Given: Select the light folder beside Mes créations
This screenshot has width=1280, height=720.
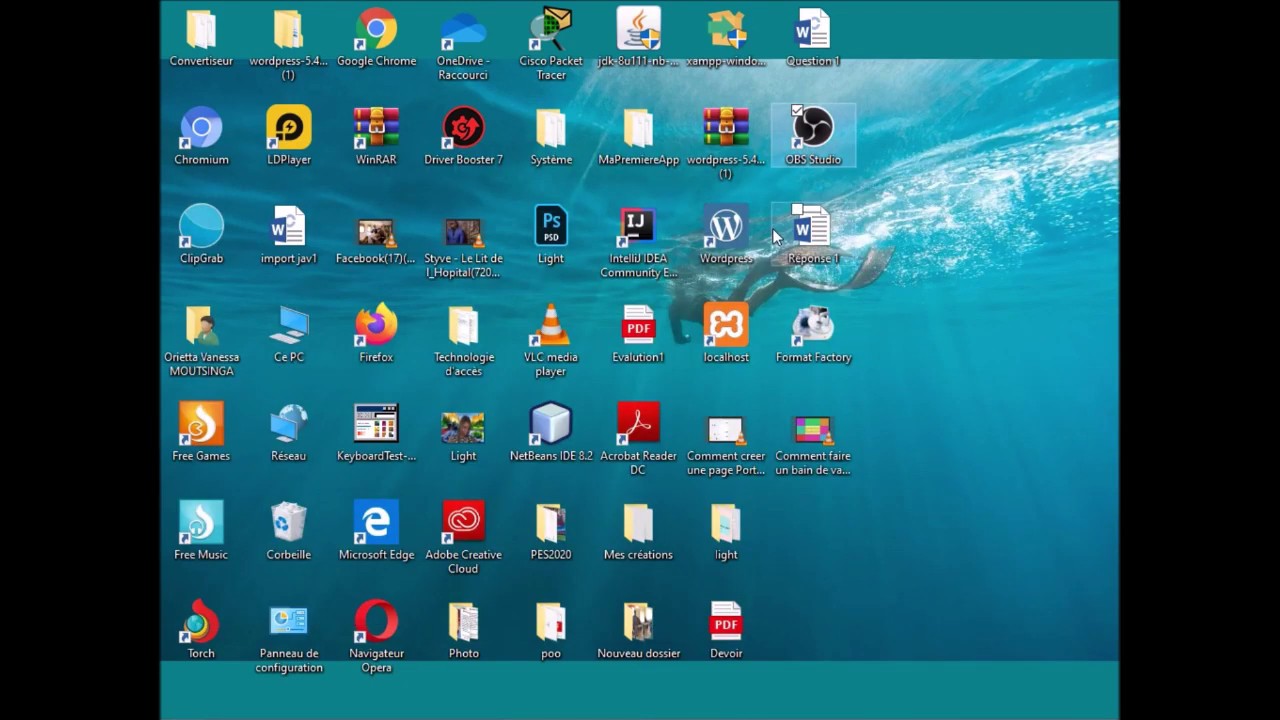Looking at the screenshot, I should point(726,523).
